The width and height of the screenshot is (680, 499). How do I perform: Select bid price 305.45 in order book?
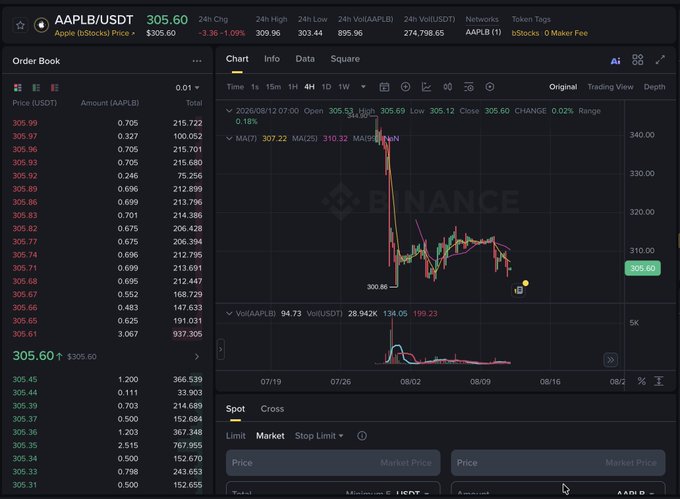point(25,379)
